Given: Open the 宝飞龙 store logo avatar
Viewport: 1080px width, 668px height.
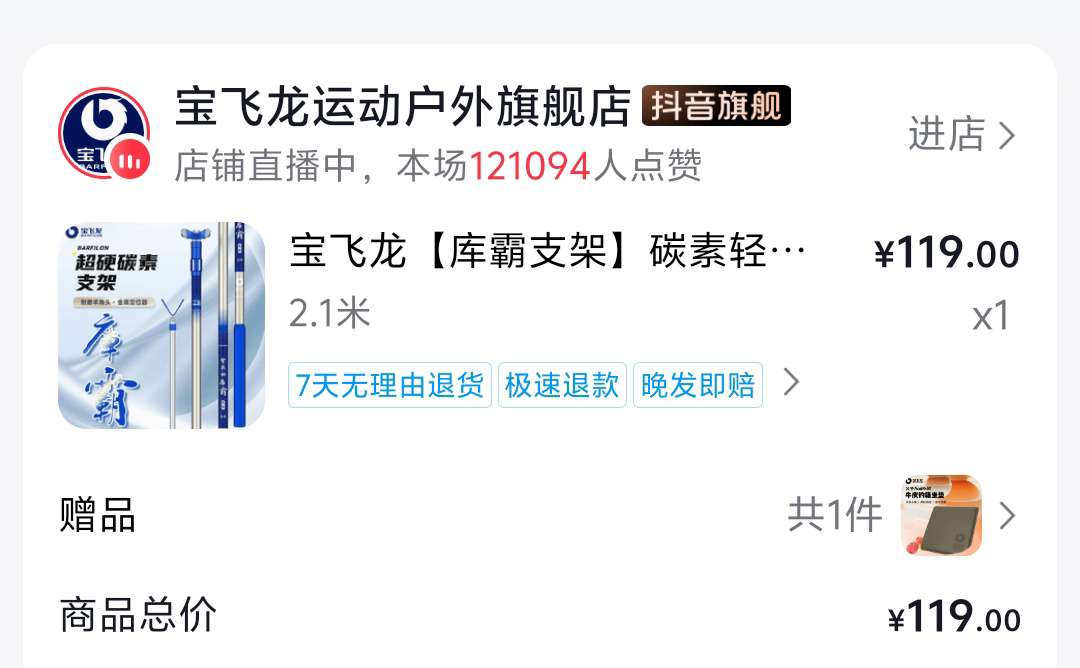Looking at the screenshot, I should pos(104,132).
